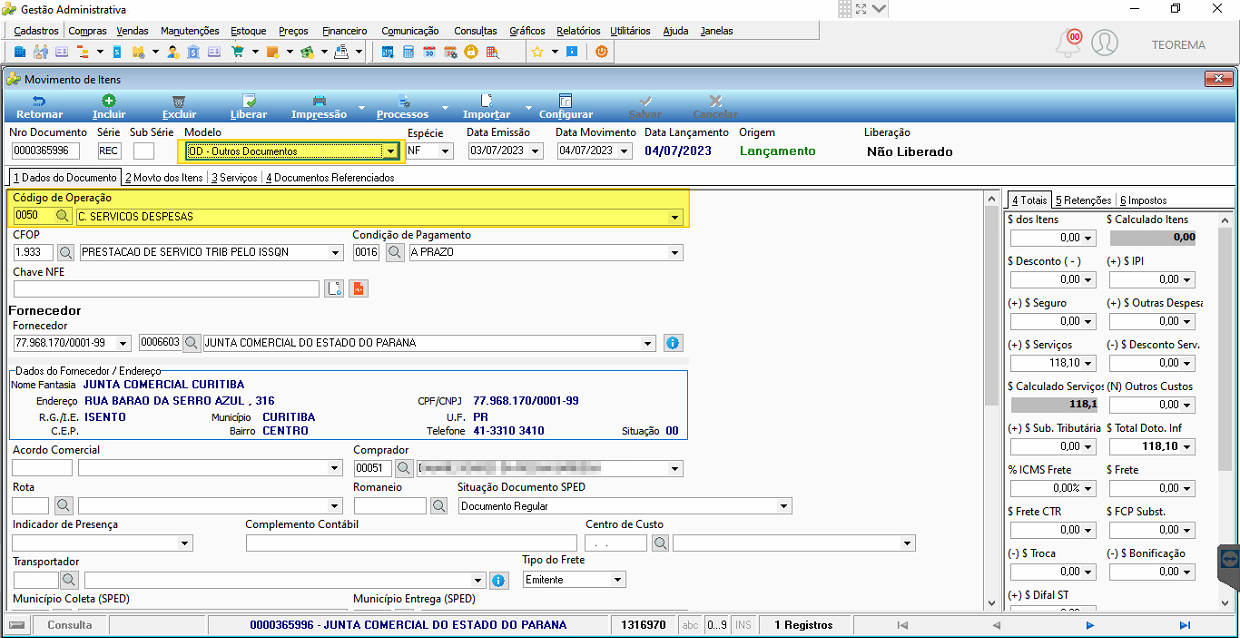This screenshot has height=638, width=1240.
Task: Click the Rota search magnifier icon
Action: pyautogui.click(x=65, y=506)
